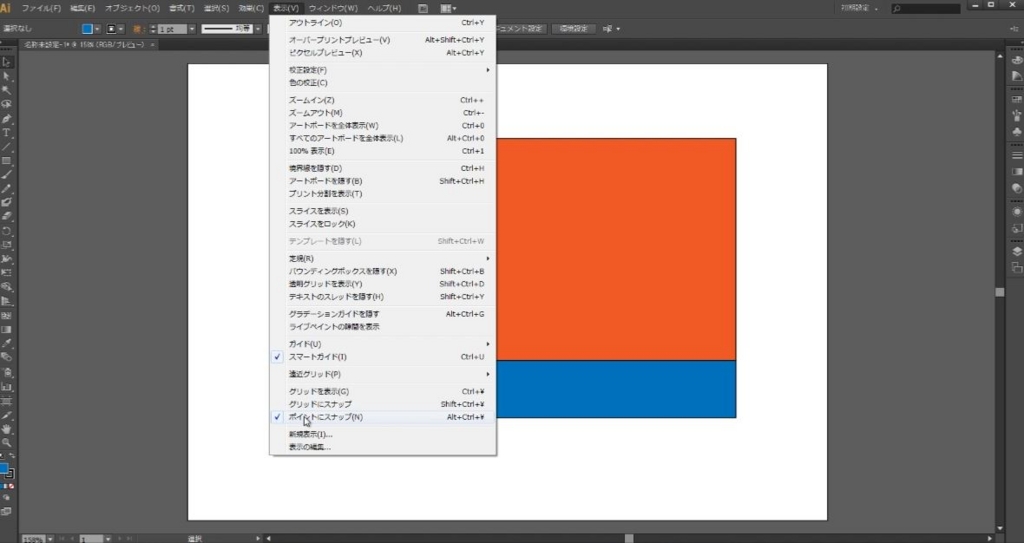Toggle バウンディングボックスを隠す(X) item
The image size is (1024, 543).
point(383,271)
